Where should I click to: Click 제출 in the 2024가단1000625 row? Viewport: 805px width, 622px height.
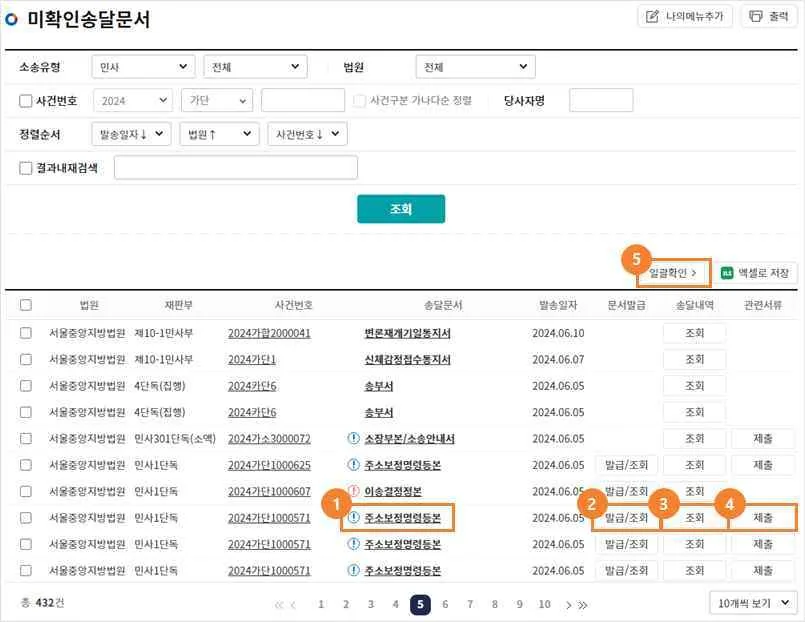point(763,465)
